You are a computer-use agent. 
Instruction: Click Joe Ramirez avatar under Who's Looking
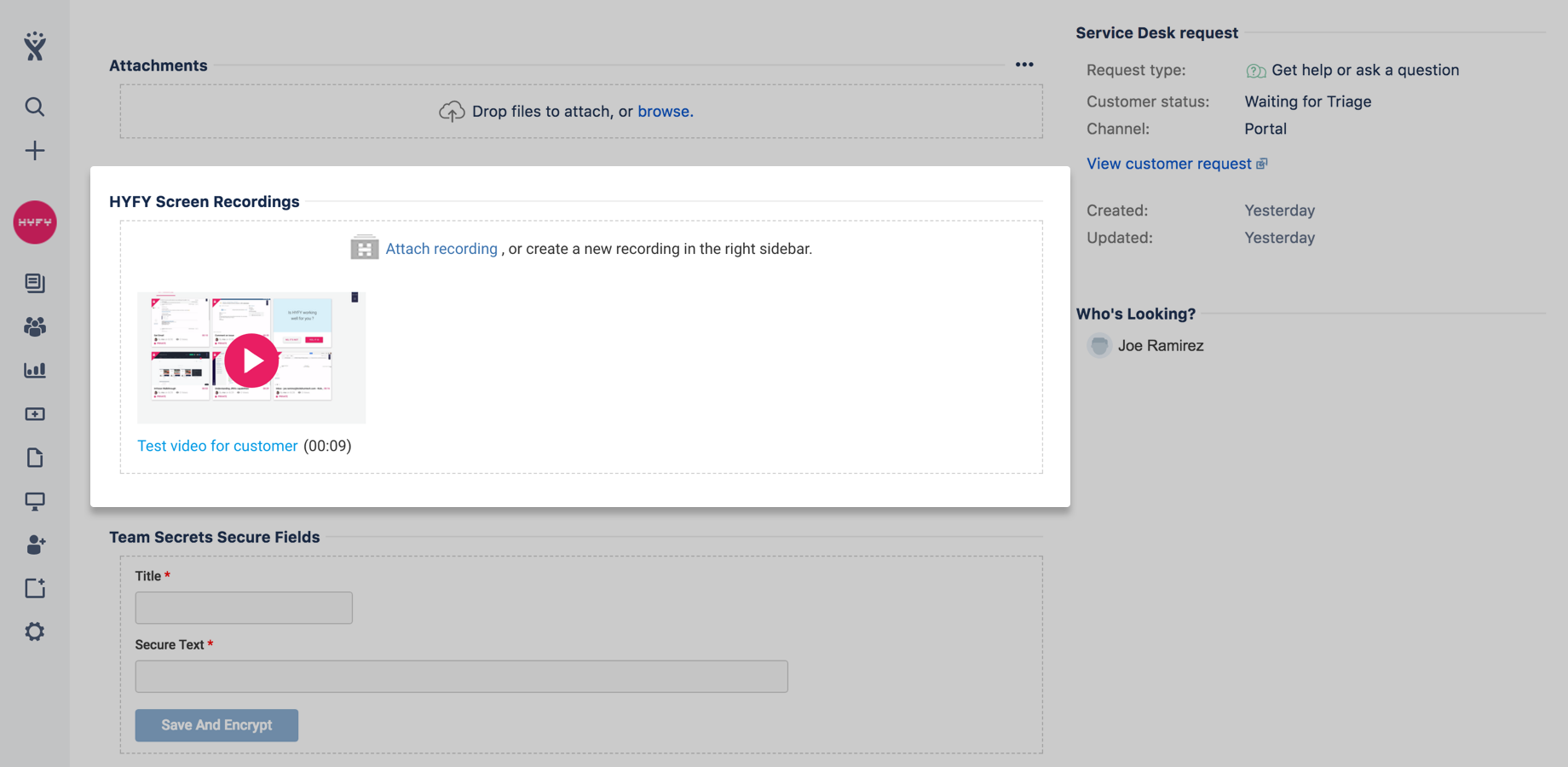pyautogui.click(x=1099, y=345)
